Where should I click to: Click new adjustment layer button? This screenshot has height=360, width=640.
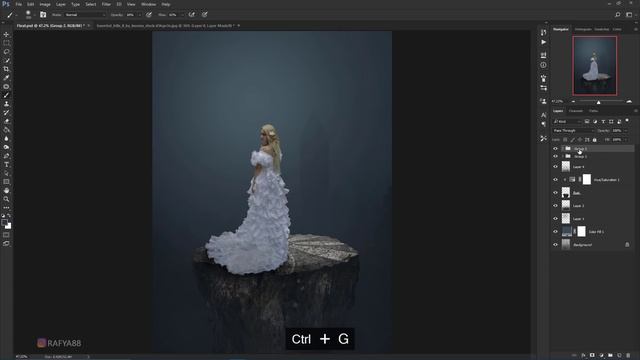pyautogui.click(x=601, y=355)
